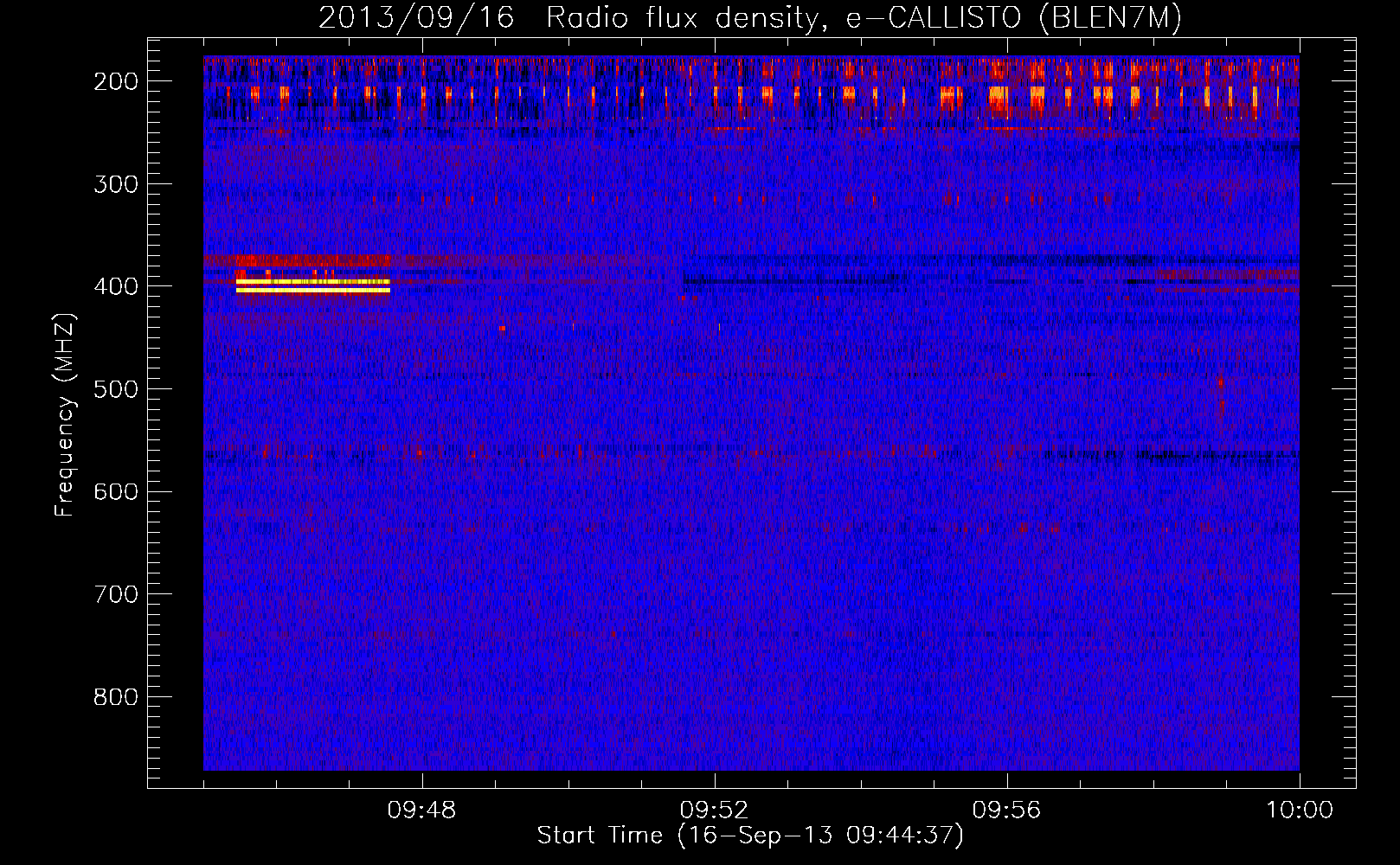Click the Start Time axis label
This screenshot has width=1400, height=865.
[x=750, y=836]
